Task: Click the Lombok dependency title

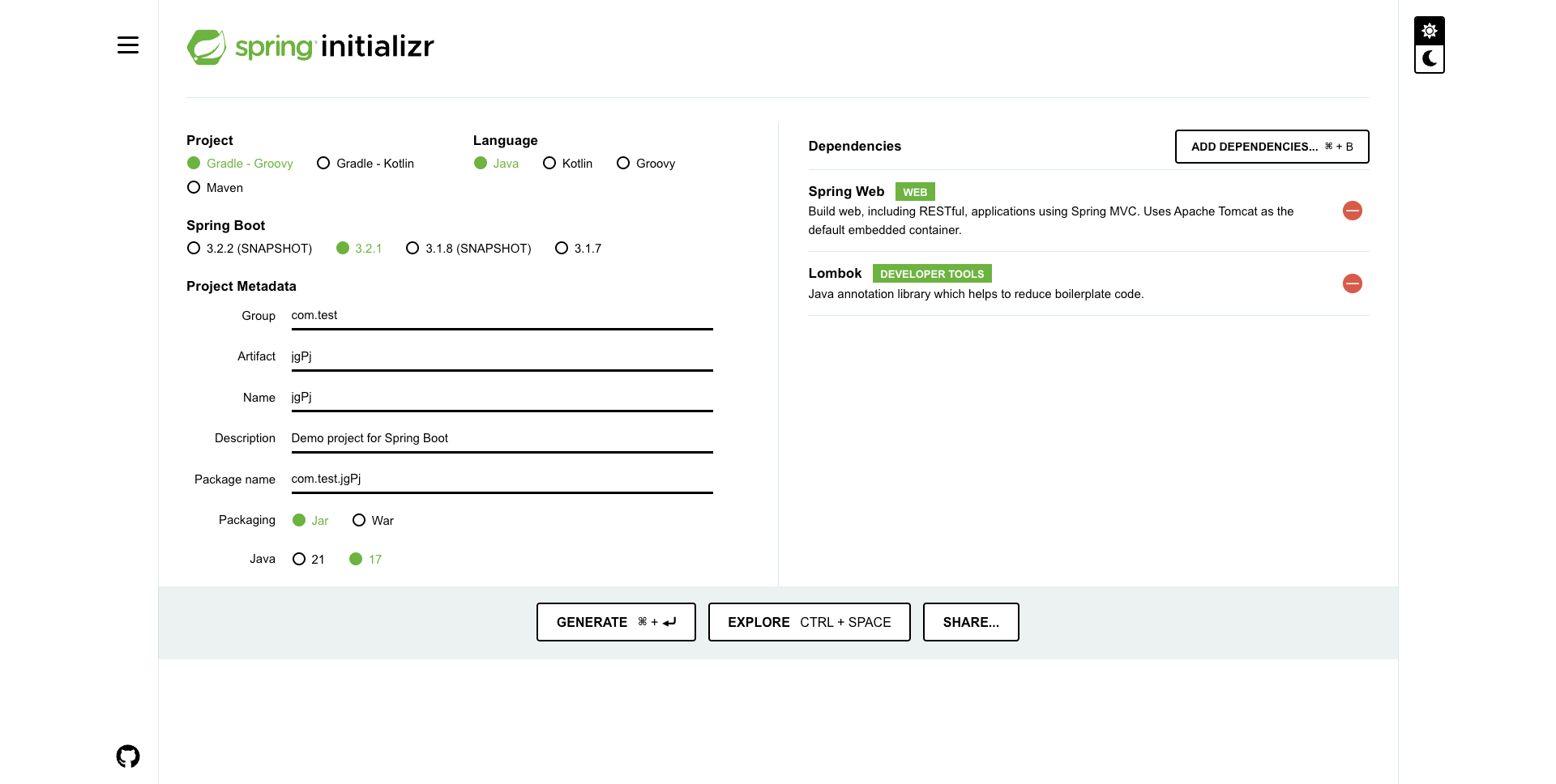Action: point(835,274)
